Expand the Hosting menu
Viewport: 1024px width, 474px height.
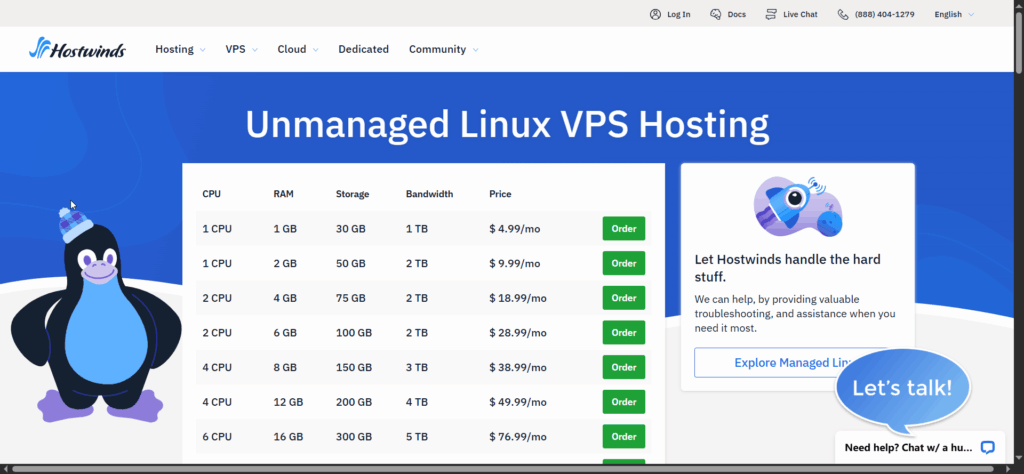click(x=180, y=49)
